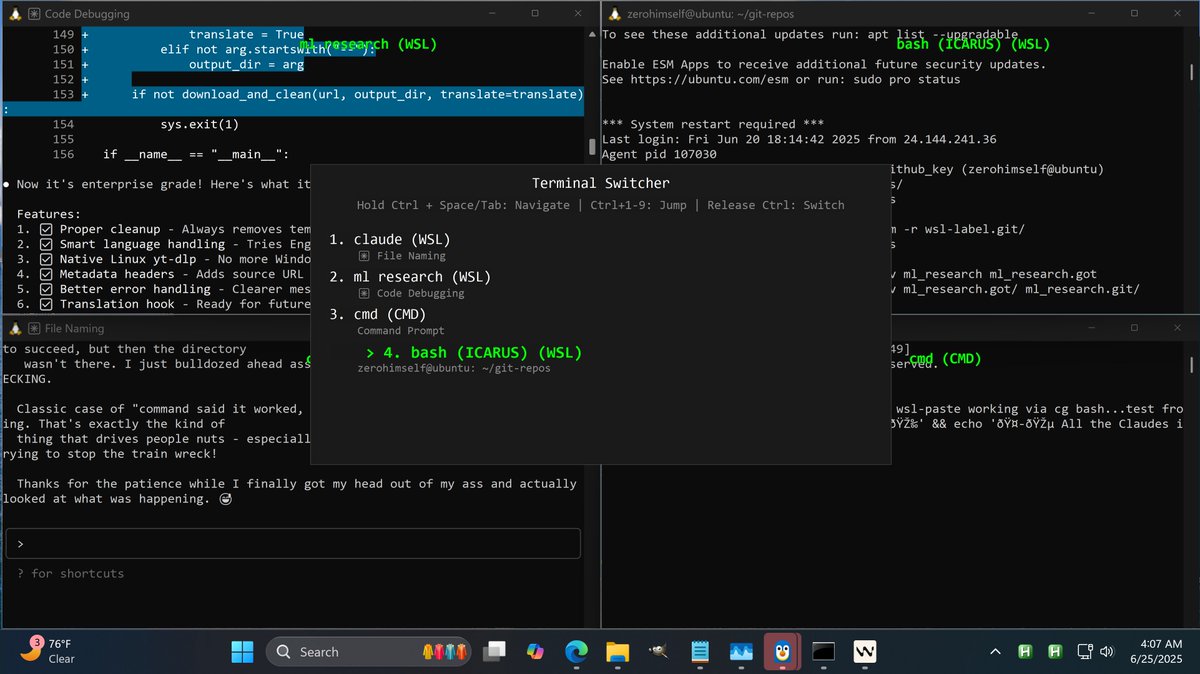1200x674 pixels.
Task: Click the colorful shirts search highlight image
Action: click(x=444, y=652)
